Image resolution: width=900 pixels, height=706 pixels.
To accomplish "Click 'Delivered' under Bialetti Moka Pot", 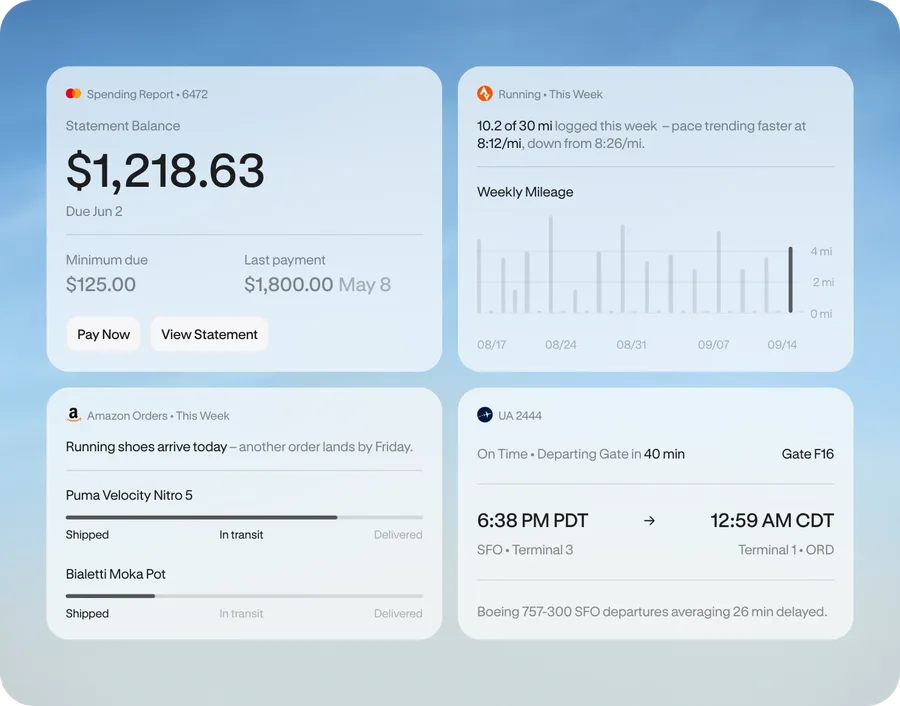I will coord(398,614).
